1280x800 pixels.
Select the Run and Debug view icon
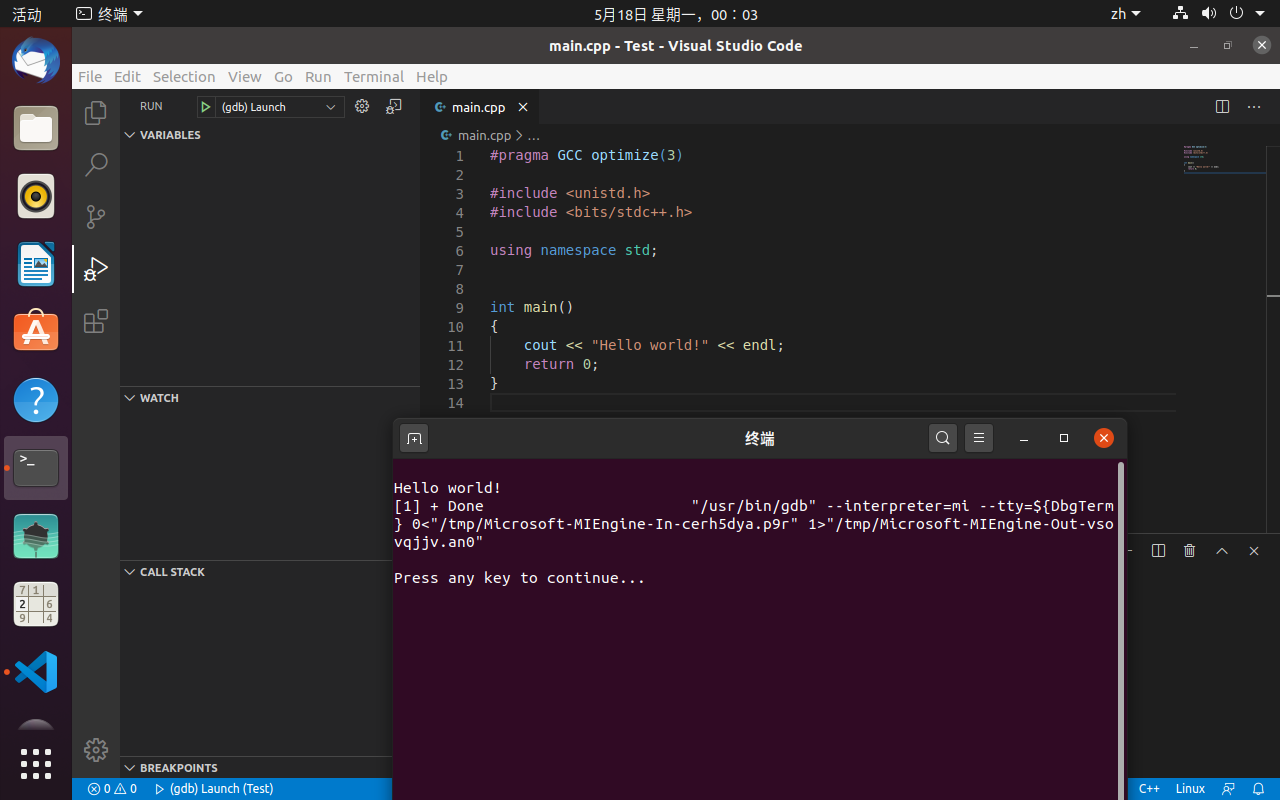(x=96, y=269)
